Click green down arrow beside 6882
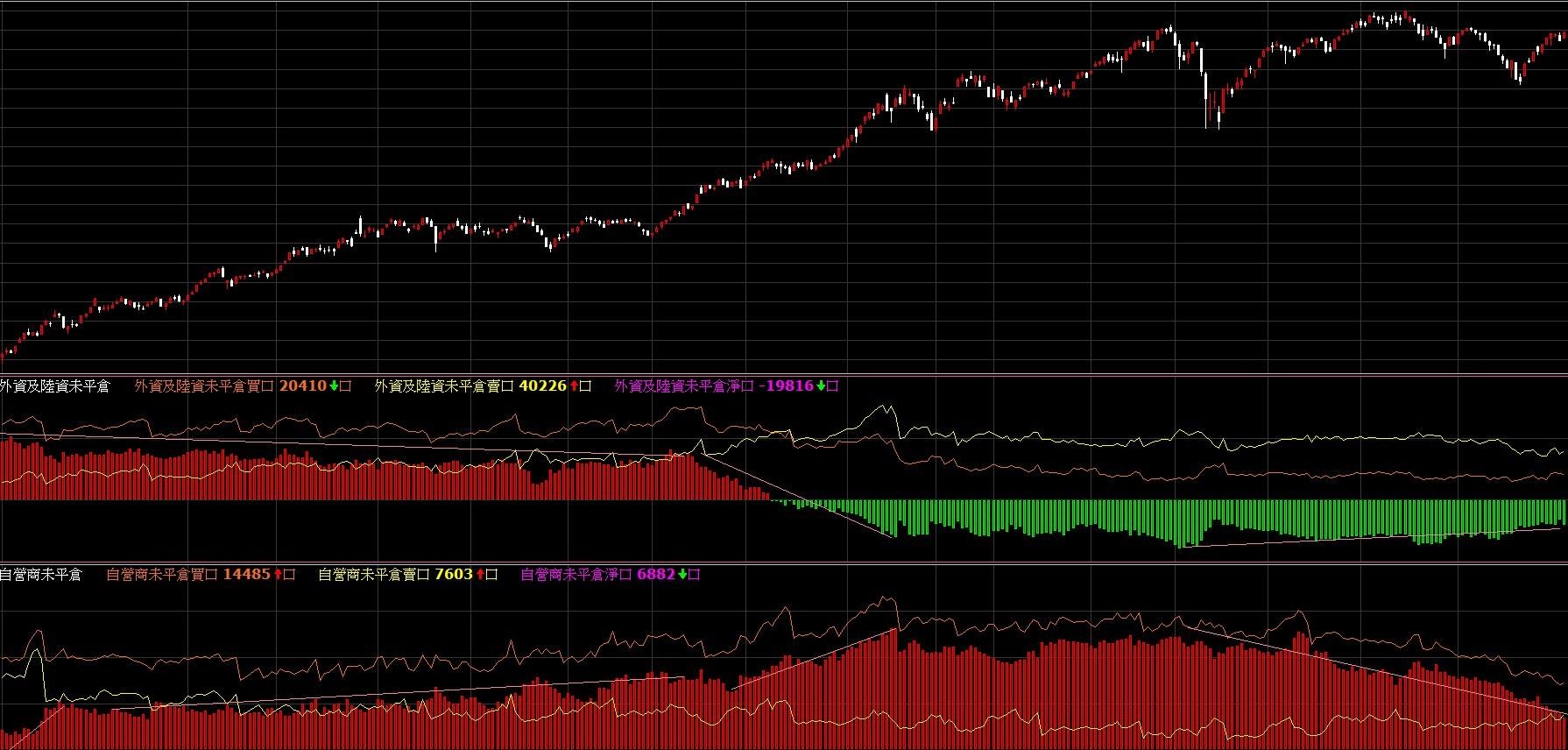This screenshot has width=1568, height=750. pos(682,575)
